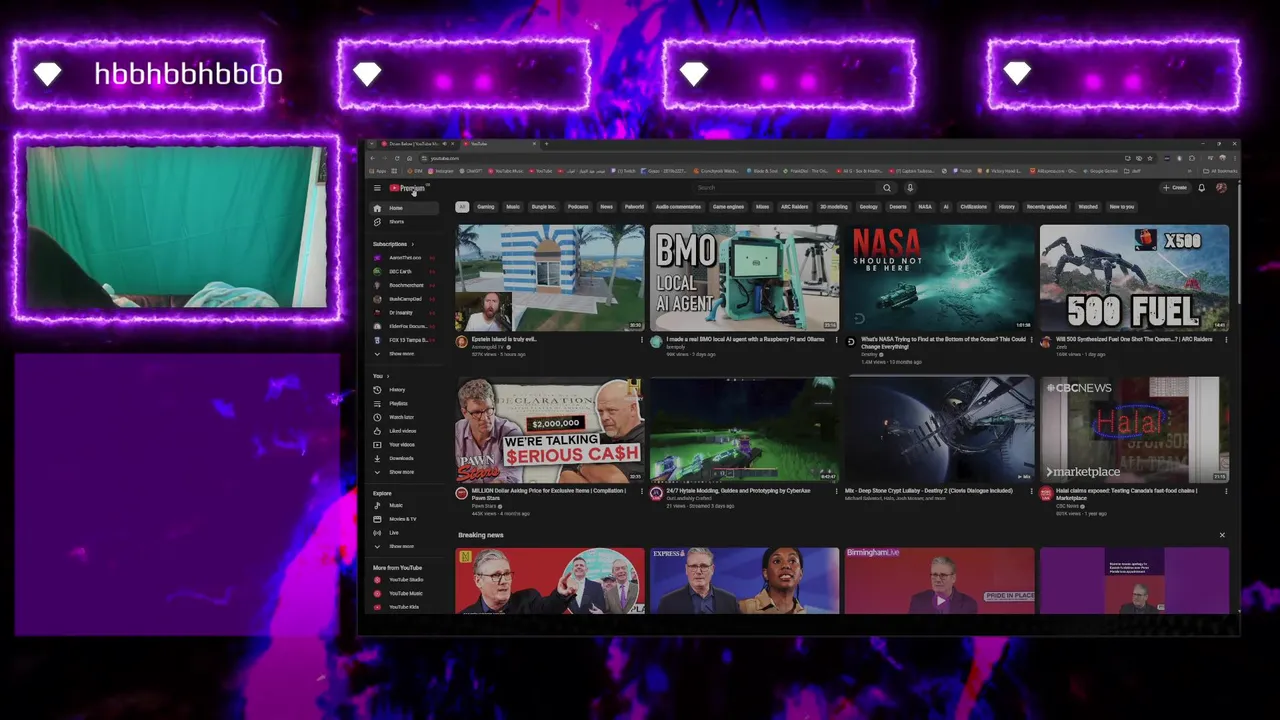The image size is (1280, 720).
Task: Select the Recently uploaded filter chip
Action: click(1047, 207)
